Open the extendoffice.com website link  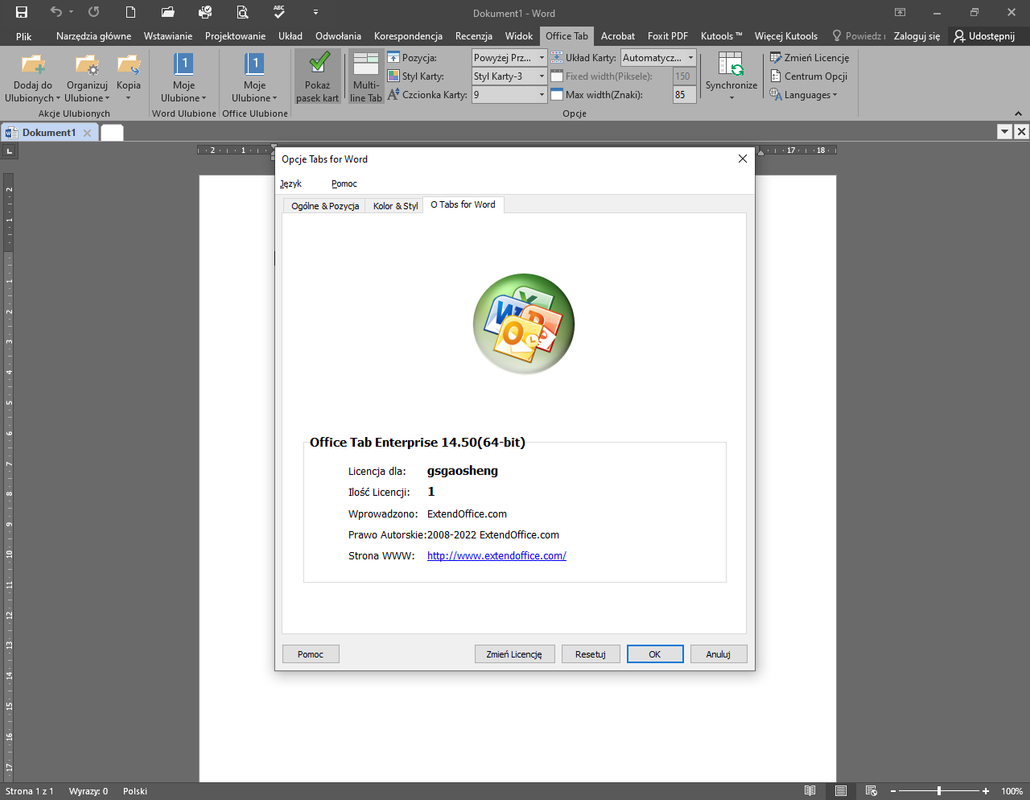pos(497,556)
